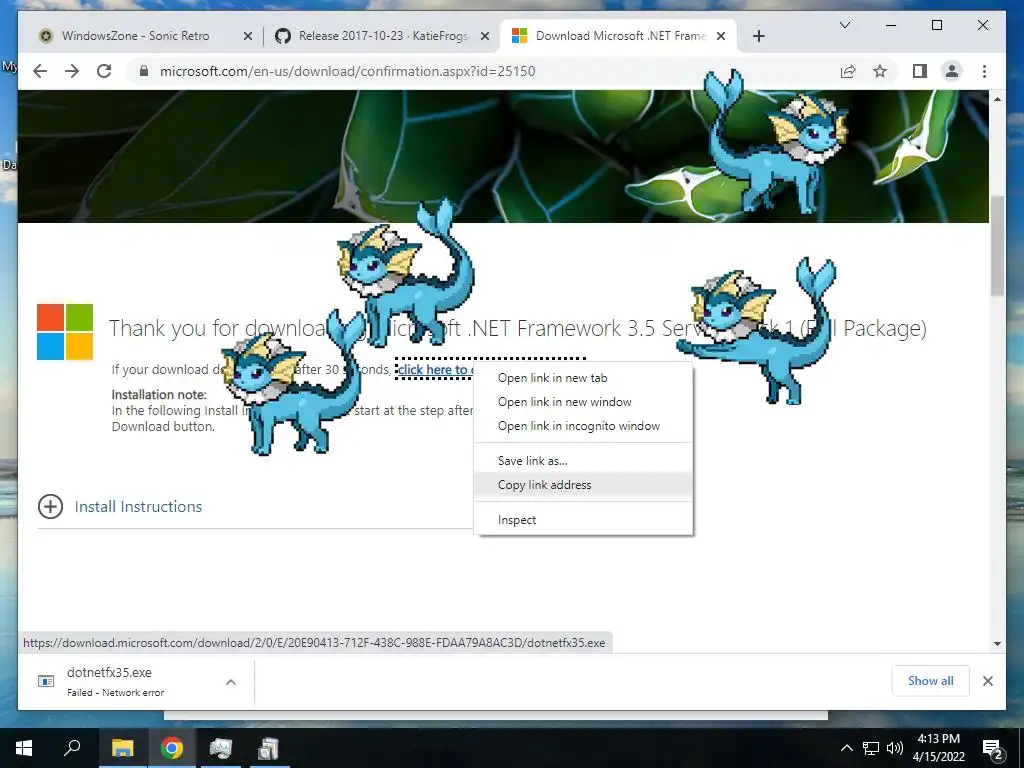1024x768 pixels.
Task: Open the monitor app icon in taskbar
Action: 221,748
